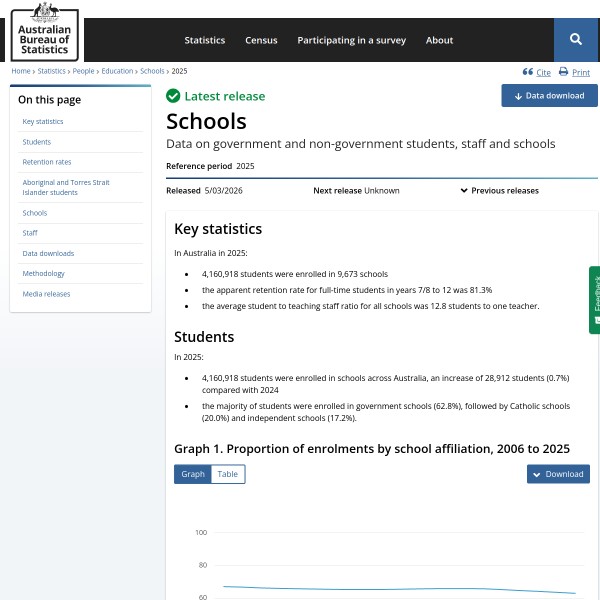The width and height of the screenshot is (600, 600).
Task: Jump to Aboriginal and Torres Strait Islander students
Action: 66,187
